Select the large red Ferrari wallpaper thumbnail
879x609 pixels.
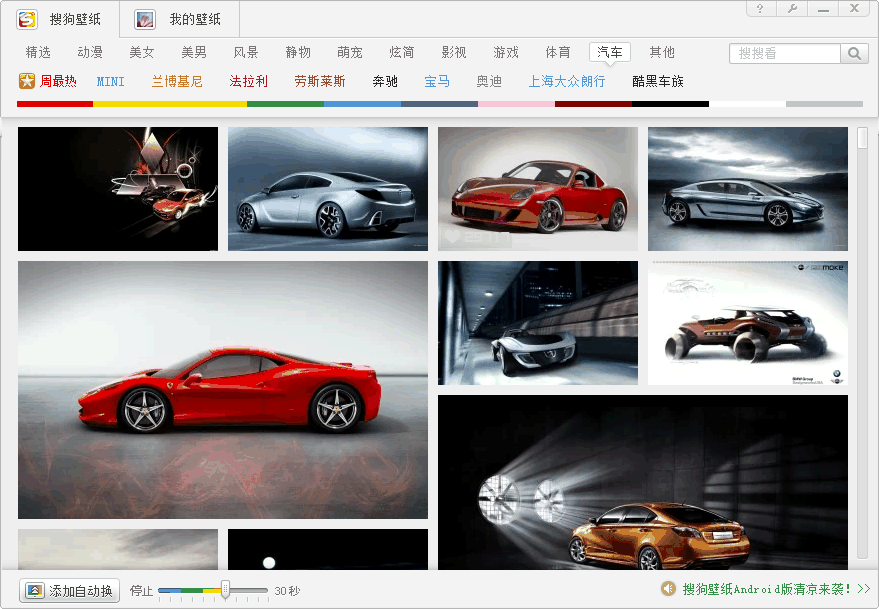[223, 390]
